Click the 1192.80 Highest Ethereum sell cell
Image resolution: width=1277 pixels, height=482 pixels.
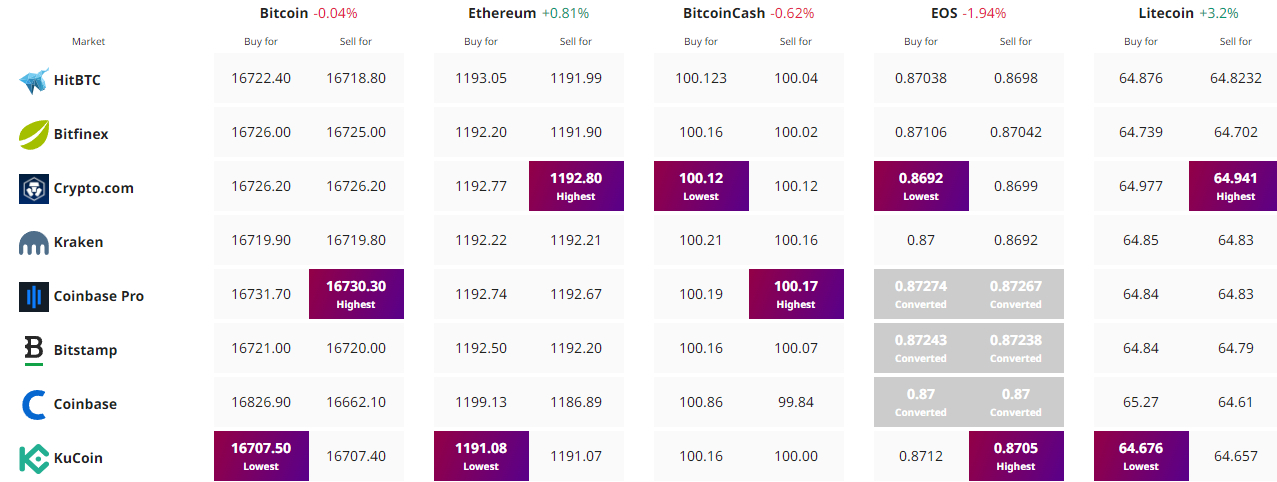(576, 186)
